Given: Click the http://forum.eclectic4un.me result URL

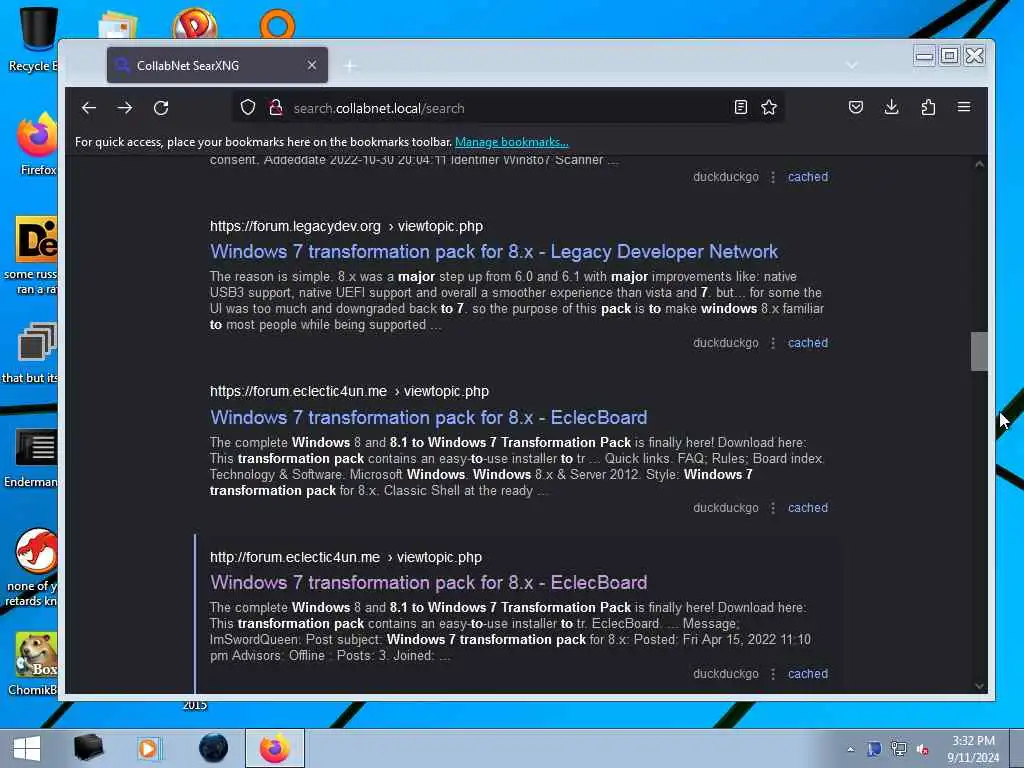Looking at the screenshot, I should pyautogui.click(x=345, y=557).
